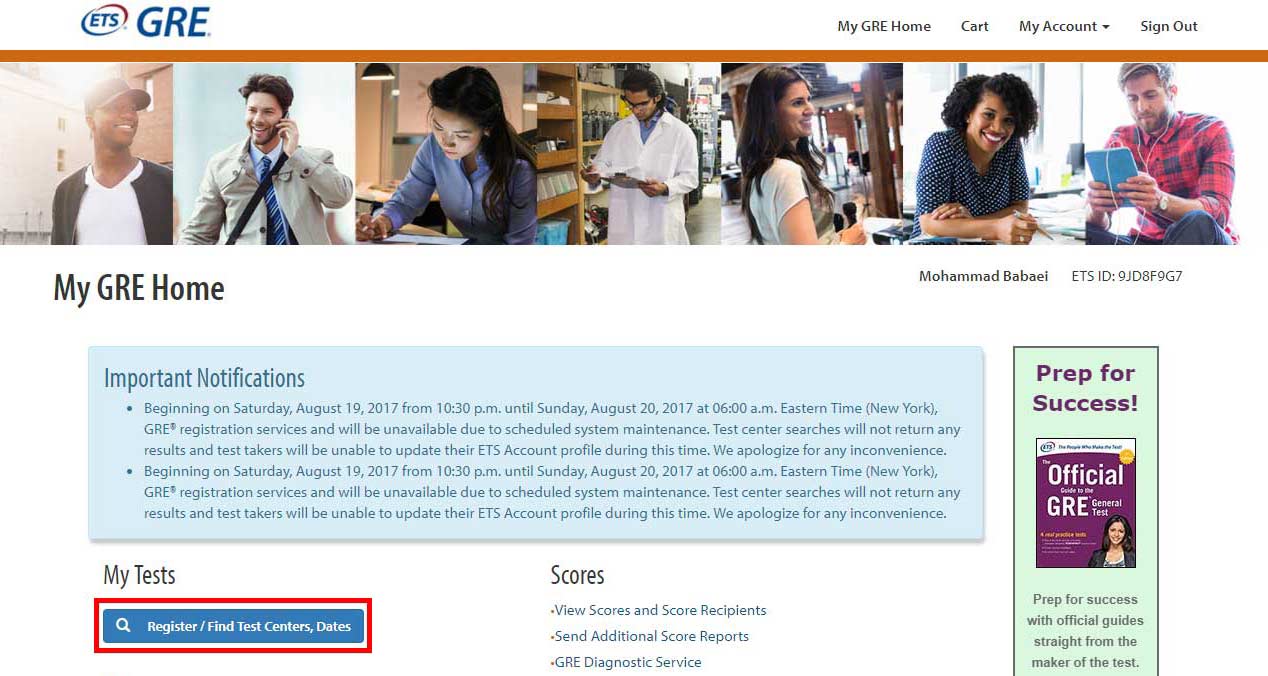
Task: Open the Cart page
Action: coord(975,26)
